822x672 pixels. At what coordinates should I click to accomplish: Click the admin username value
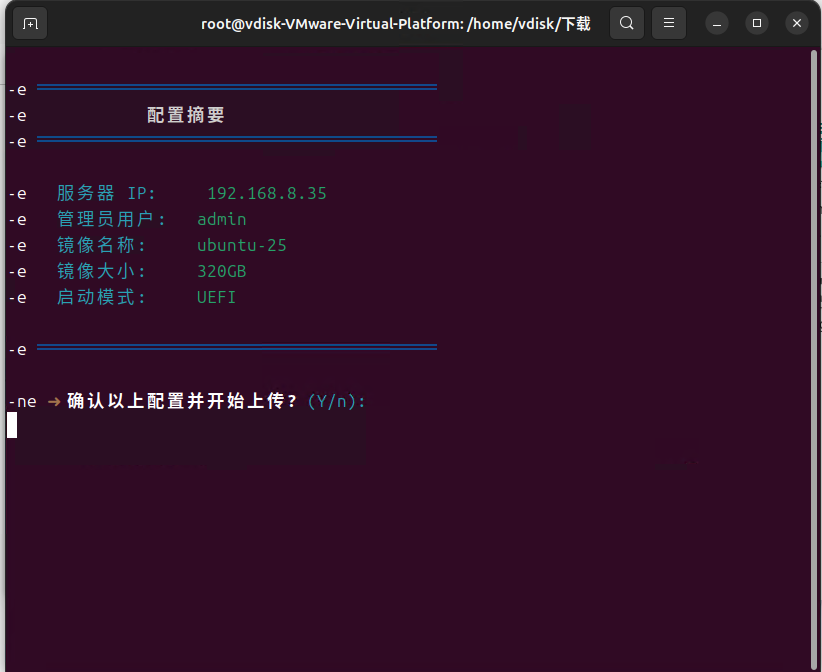point(221,219)
